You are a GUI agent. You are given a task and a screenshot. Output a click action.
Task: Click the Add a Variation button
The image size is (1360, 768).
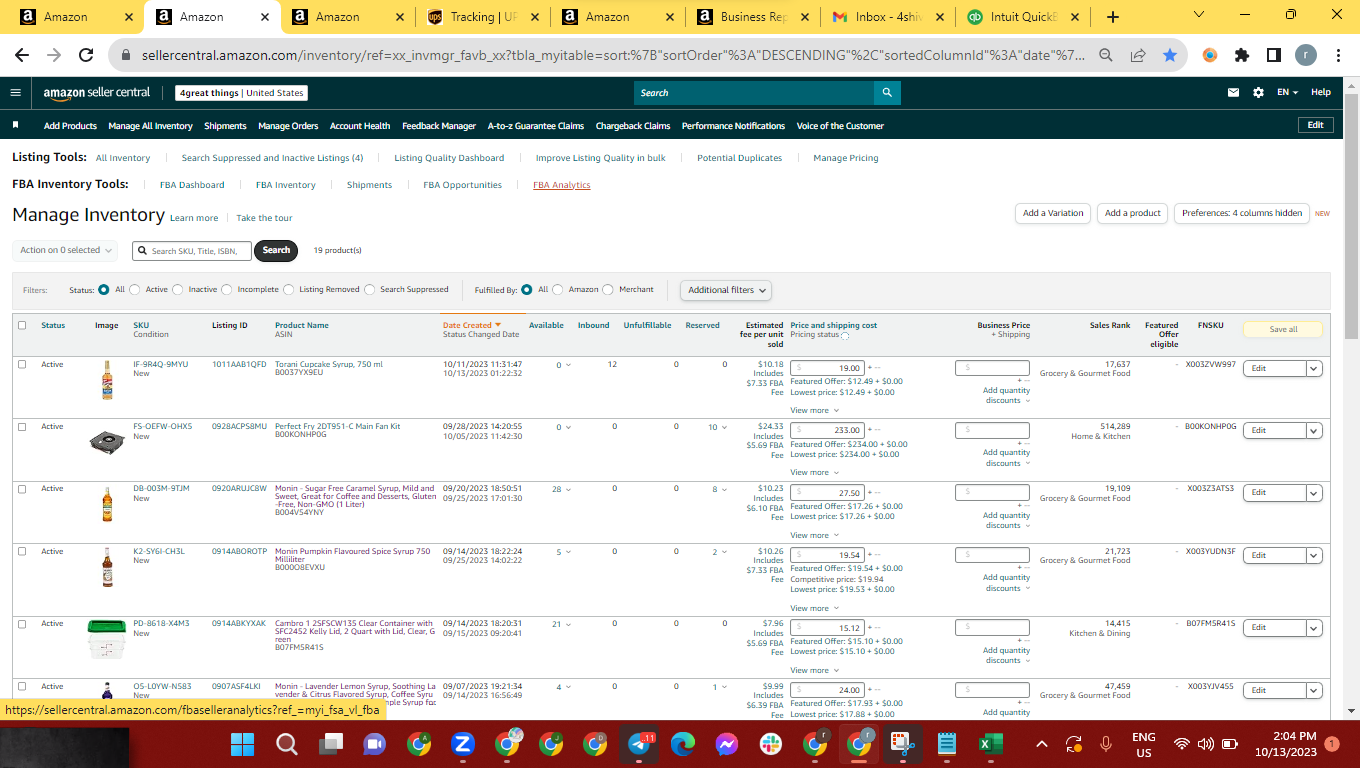click(1053, 213)
